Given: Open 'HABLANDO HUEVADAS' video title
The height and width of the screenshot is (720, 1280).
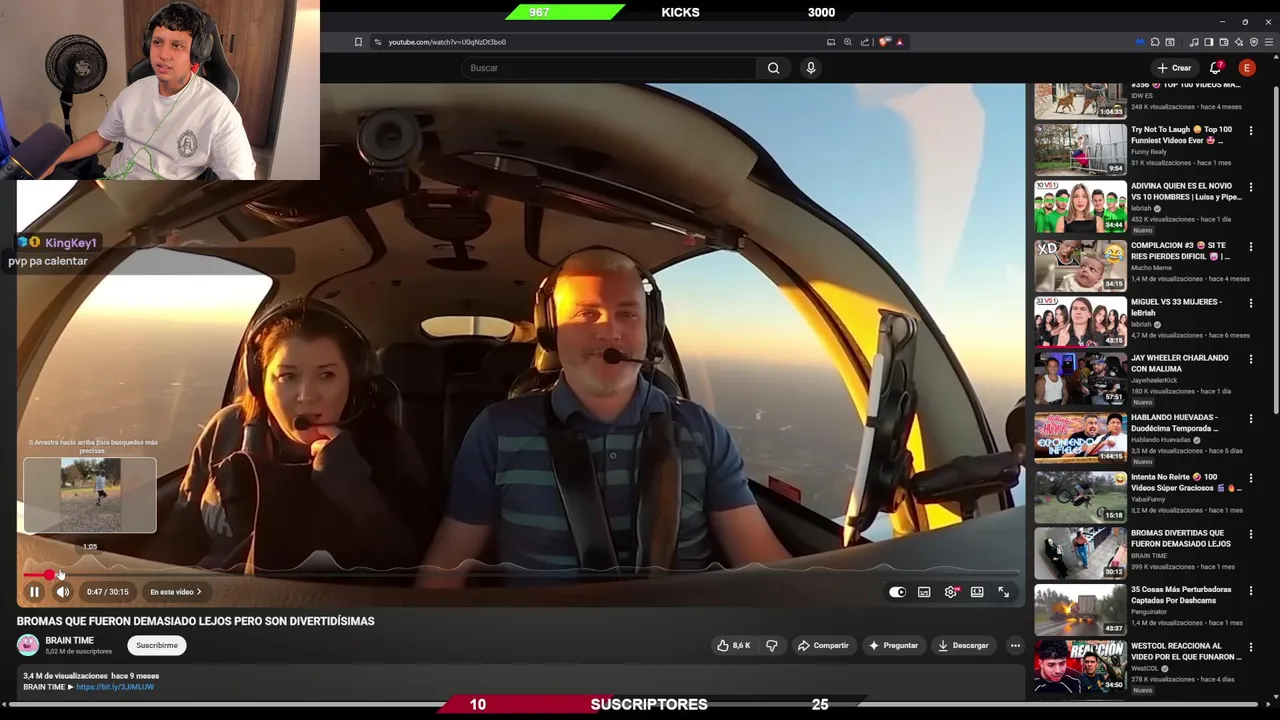Looking at the screenshot, I should pos(1175,423).
